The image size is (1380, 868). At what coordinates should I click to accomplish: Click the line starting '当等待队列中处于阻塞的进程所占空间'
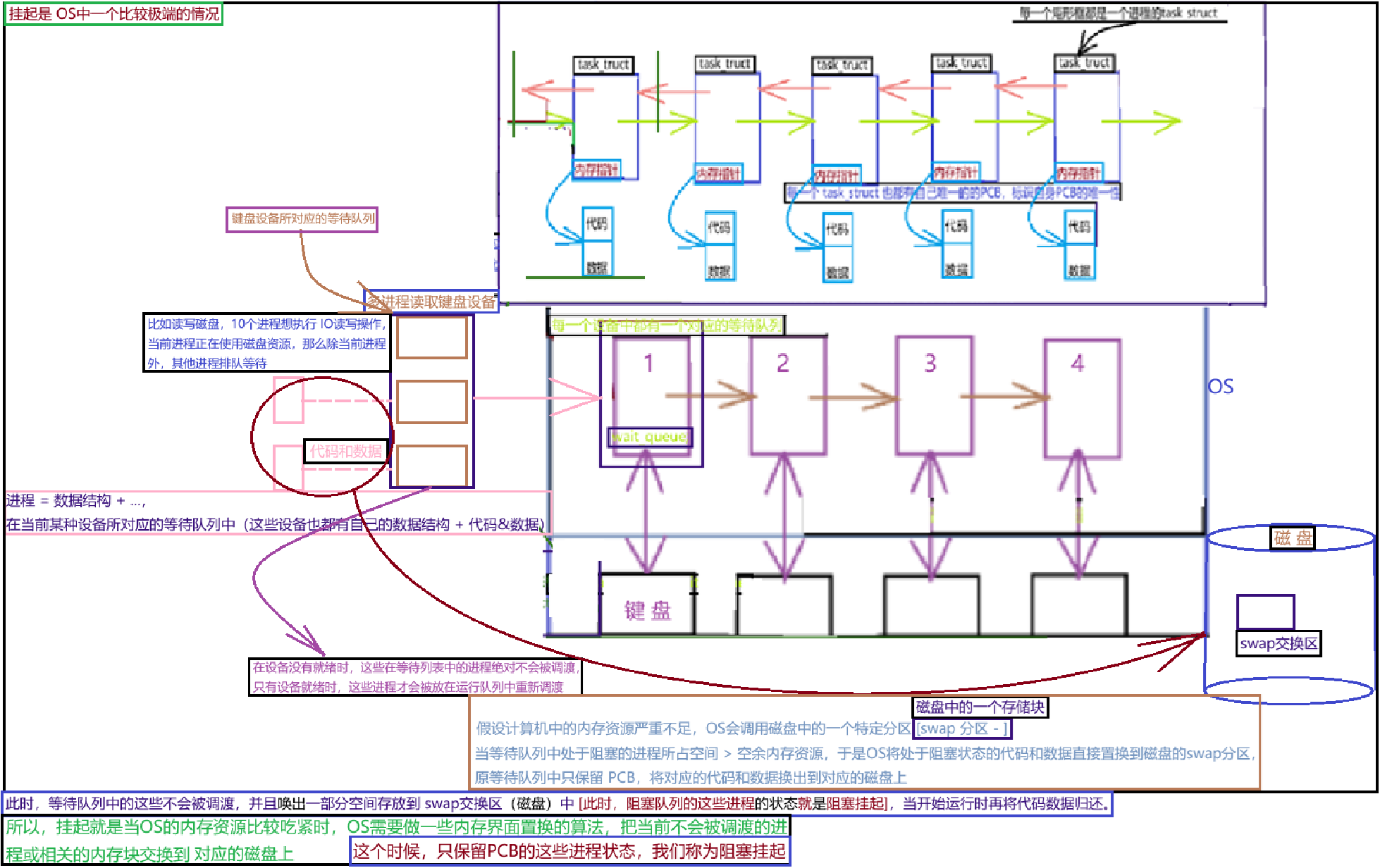pyautogui.click(x=865, y=753)
